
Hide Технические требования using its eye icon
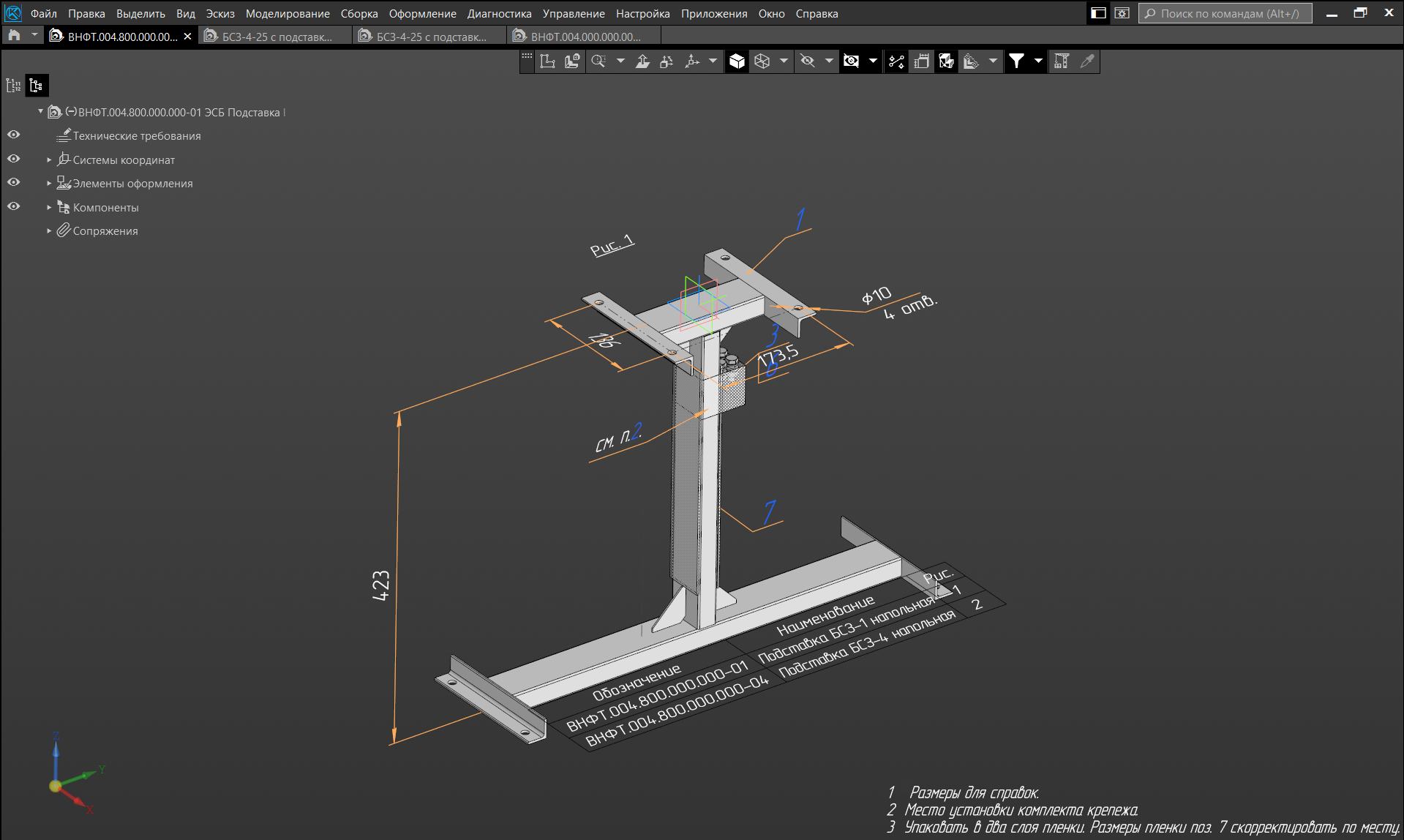14,135
